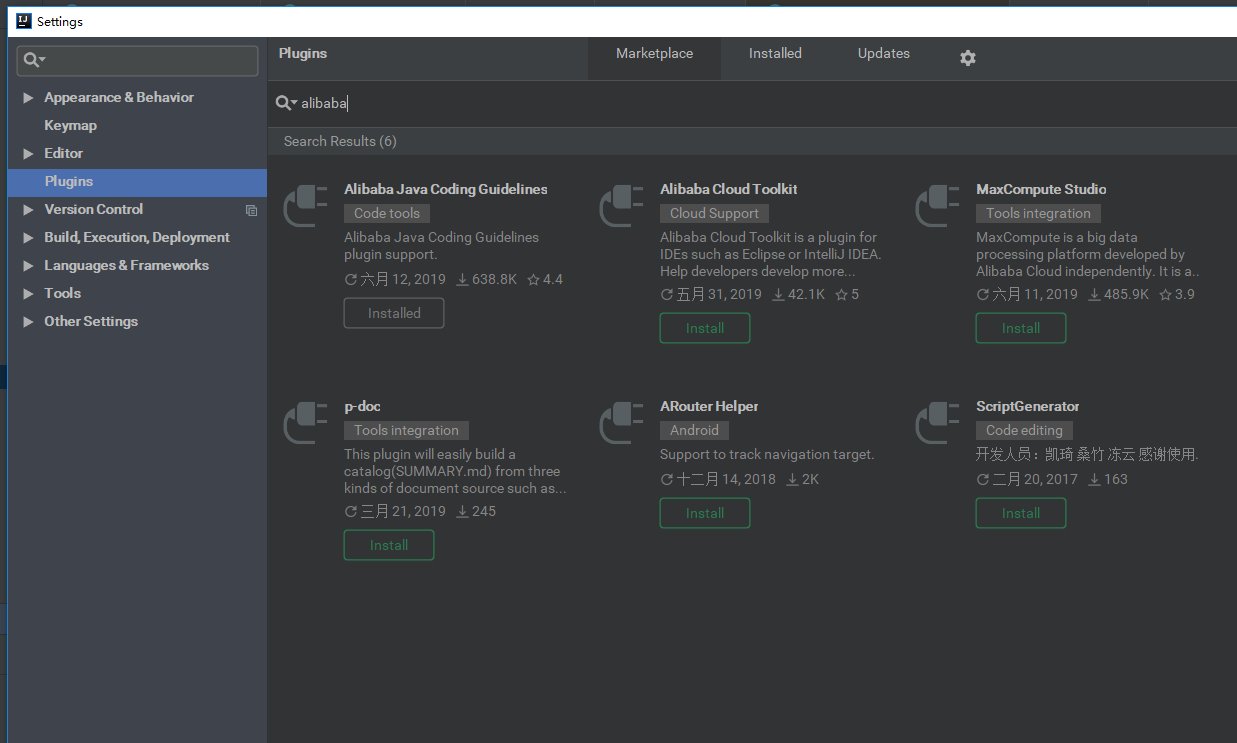Click the Alibaba Cloud Toolkit plugin icon
Image resolution: width=1237 pixels, height=743 pixels.
pyautogui.click(x=622, y=206)
